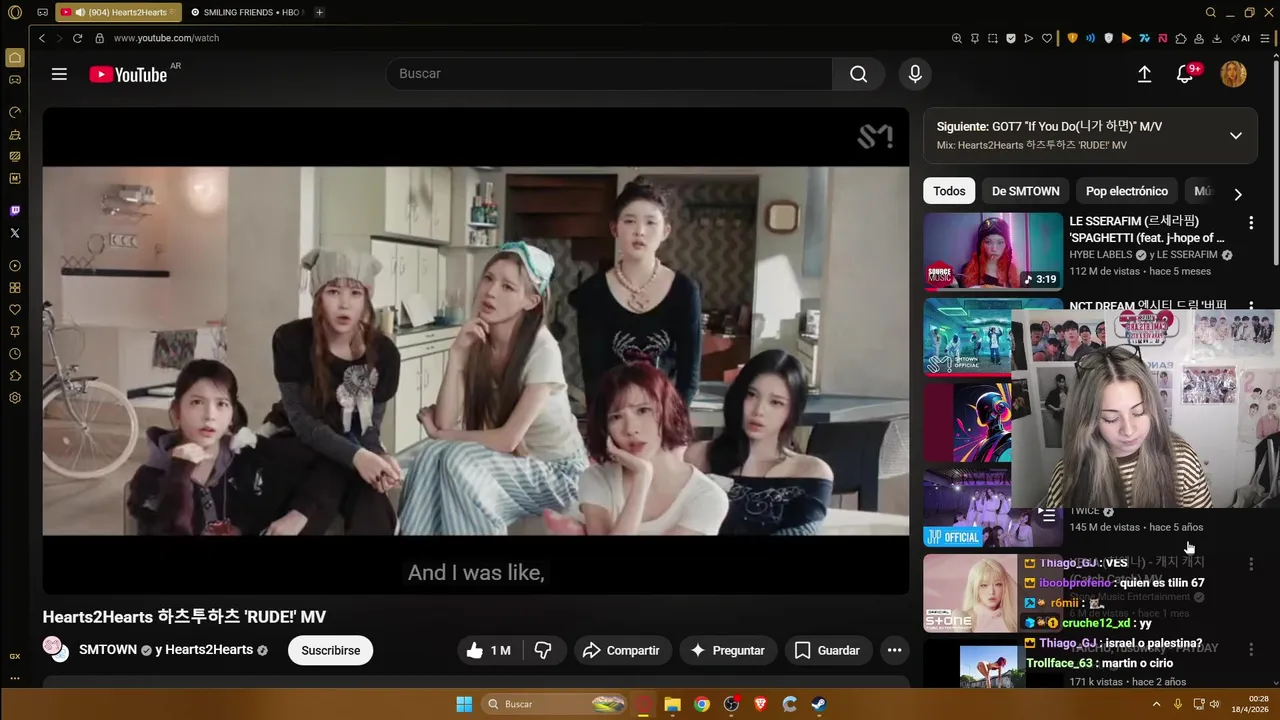The height and width of the screenshot is (720, 1280).
Task: Select the Todos filter chip
Action: point(950,191)
